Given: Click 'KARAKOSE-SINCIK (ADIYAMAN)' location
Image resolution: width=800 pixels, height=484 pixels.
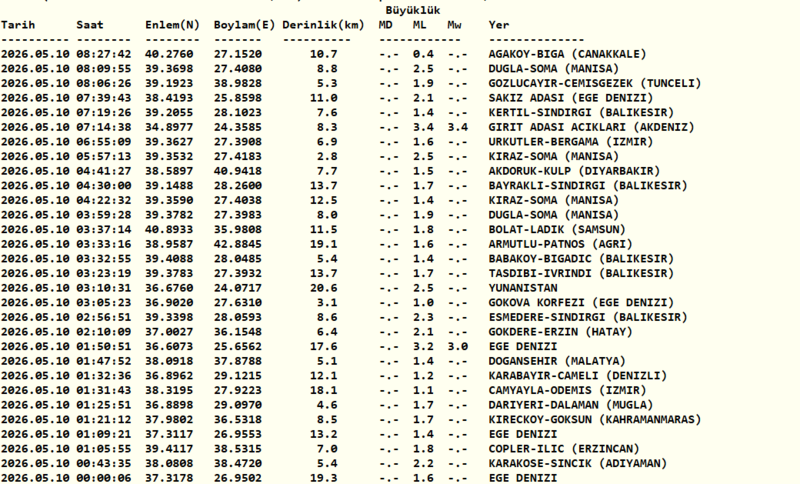Looking at the screenshot, I should [x=578, y=464].
